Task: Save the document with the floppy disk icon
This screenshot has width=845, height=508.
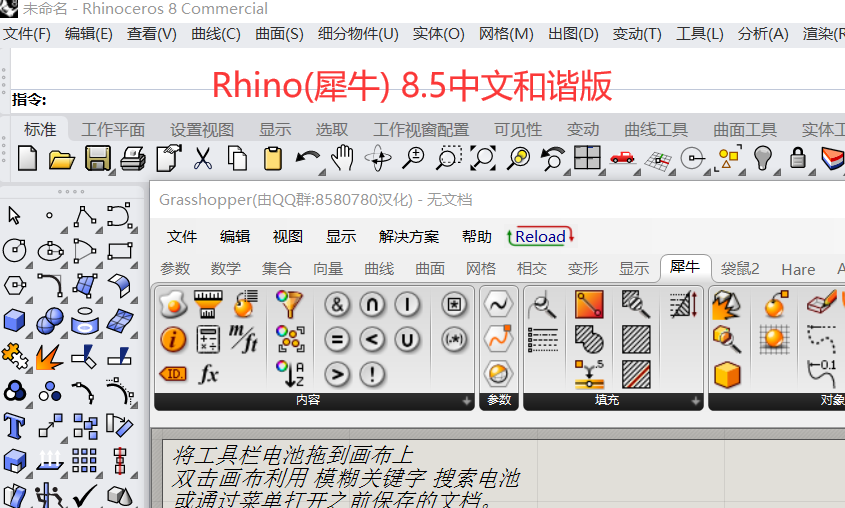Action: 98,159
